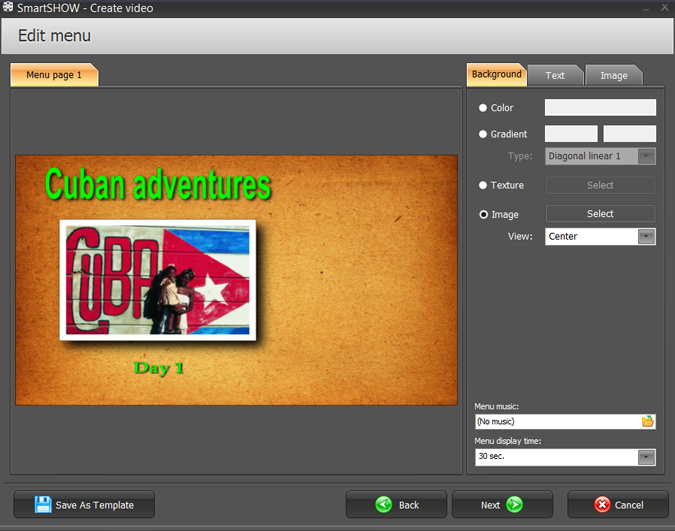Click the red X Cancel icon
Screen dimensions: 675x531
(x=602, y=504)
